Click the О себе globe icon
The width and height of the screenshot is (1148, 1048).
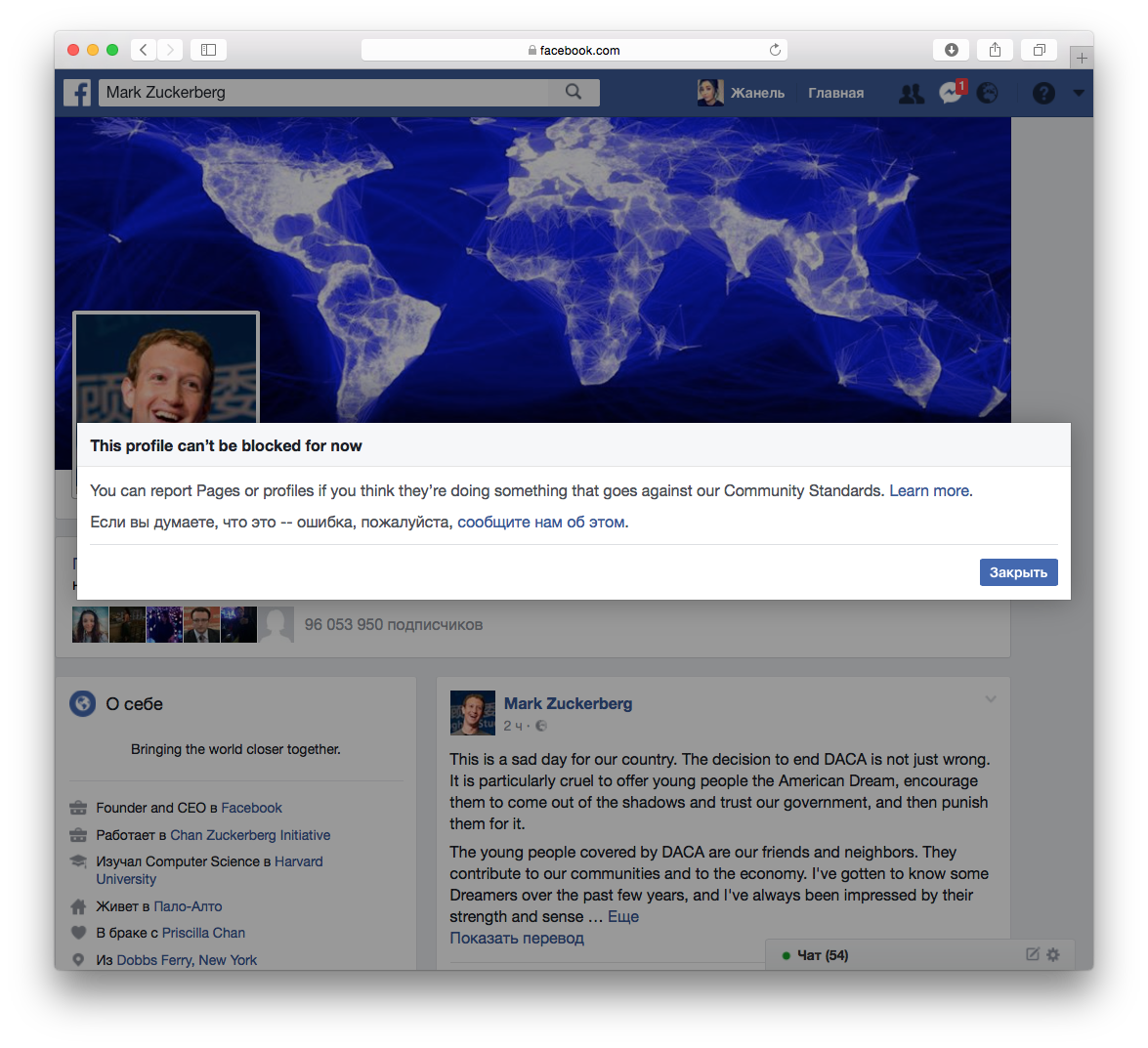(83, 704)
